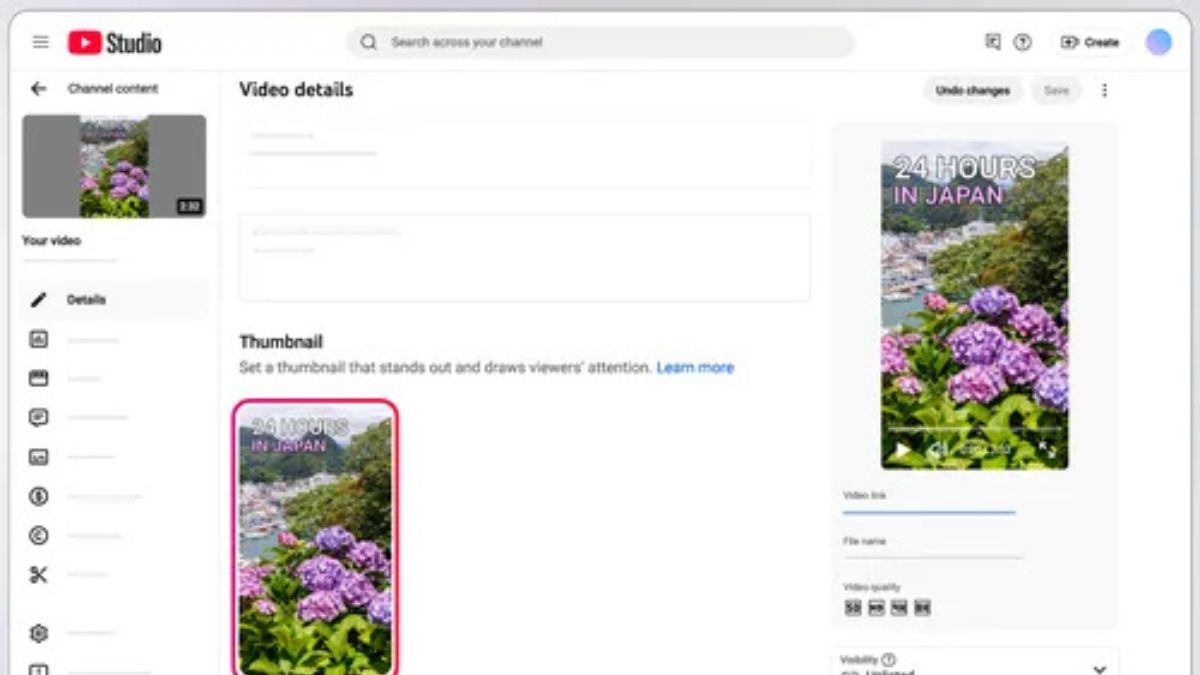Open Monetization dollar sidebar icon

pyautogui.click(x=39, y=496)
